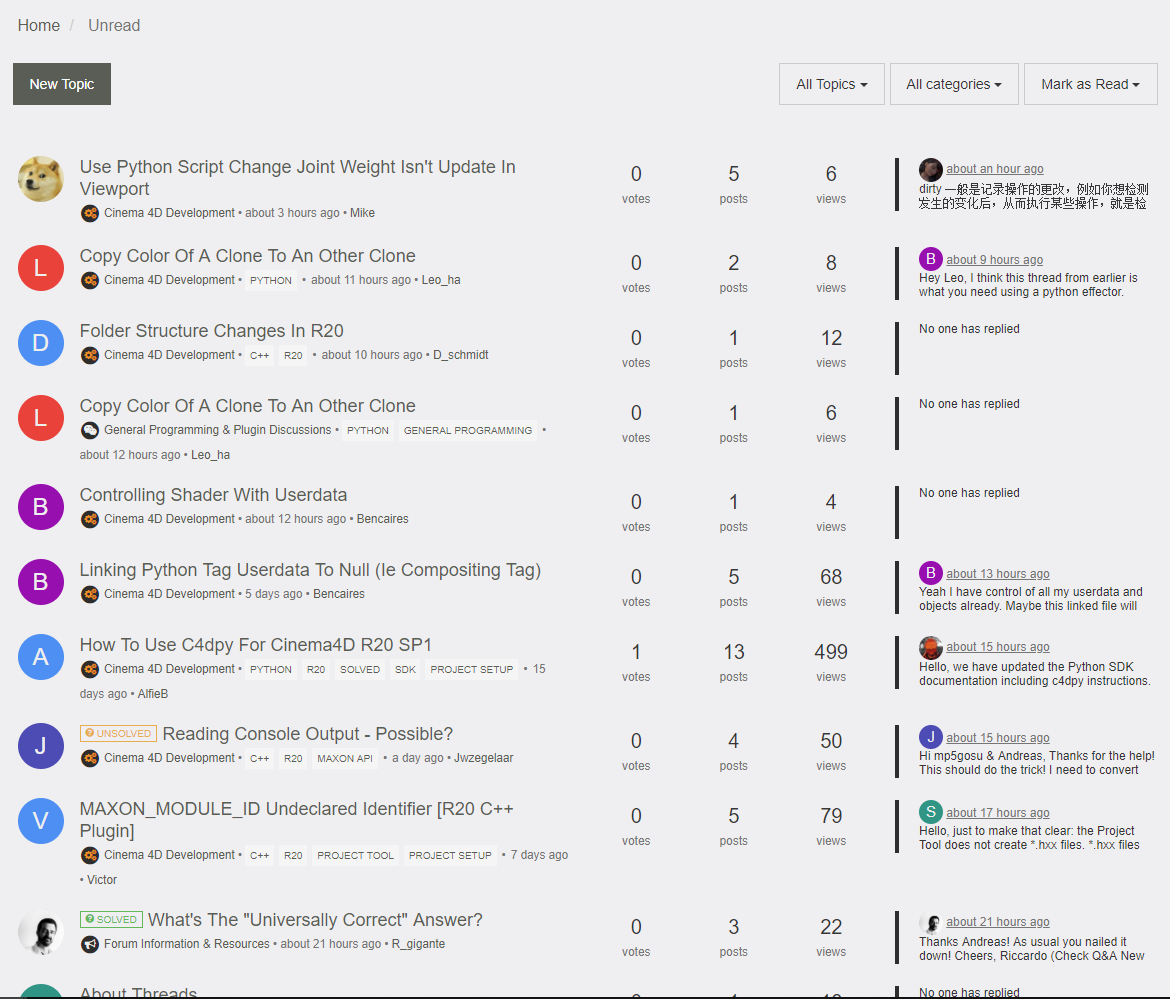The width and height of the screenshot is (1170, 999).
Task: Click the purple B avatar beside Controlling Shader With Userdata
Action: [x=41, y=507]
